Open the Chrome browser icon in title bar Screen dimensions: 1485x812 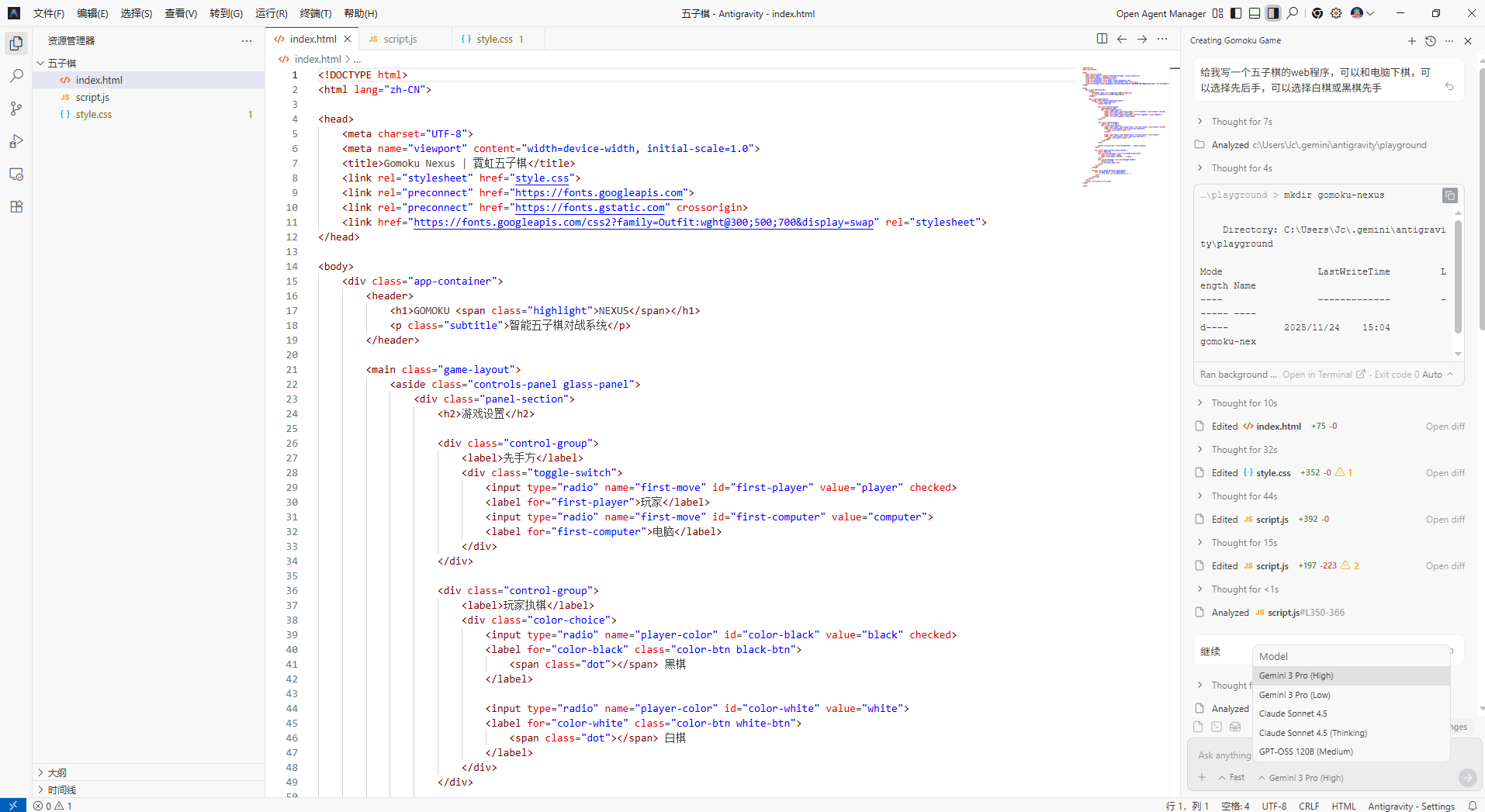tap(1317, 13)
